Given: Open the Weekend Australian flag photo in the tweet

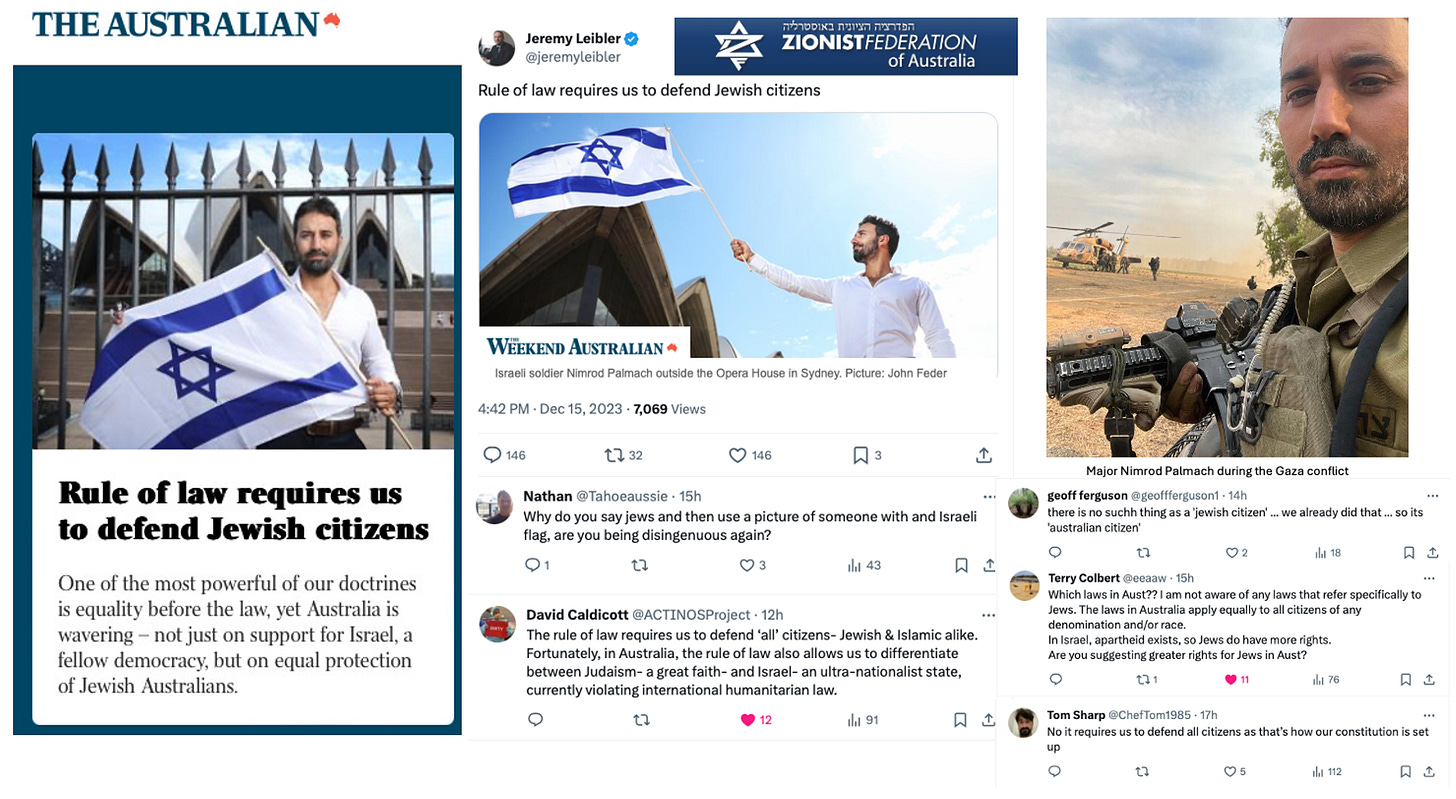Looking at the screenshot, I should pos(738,235).
